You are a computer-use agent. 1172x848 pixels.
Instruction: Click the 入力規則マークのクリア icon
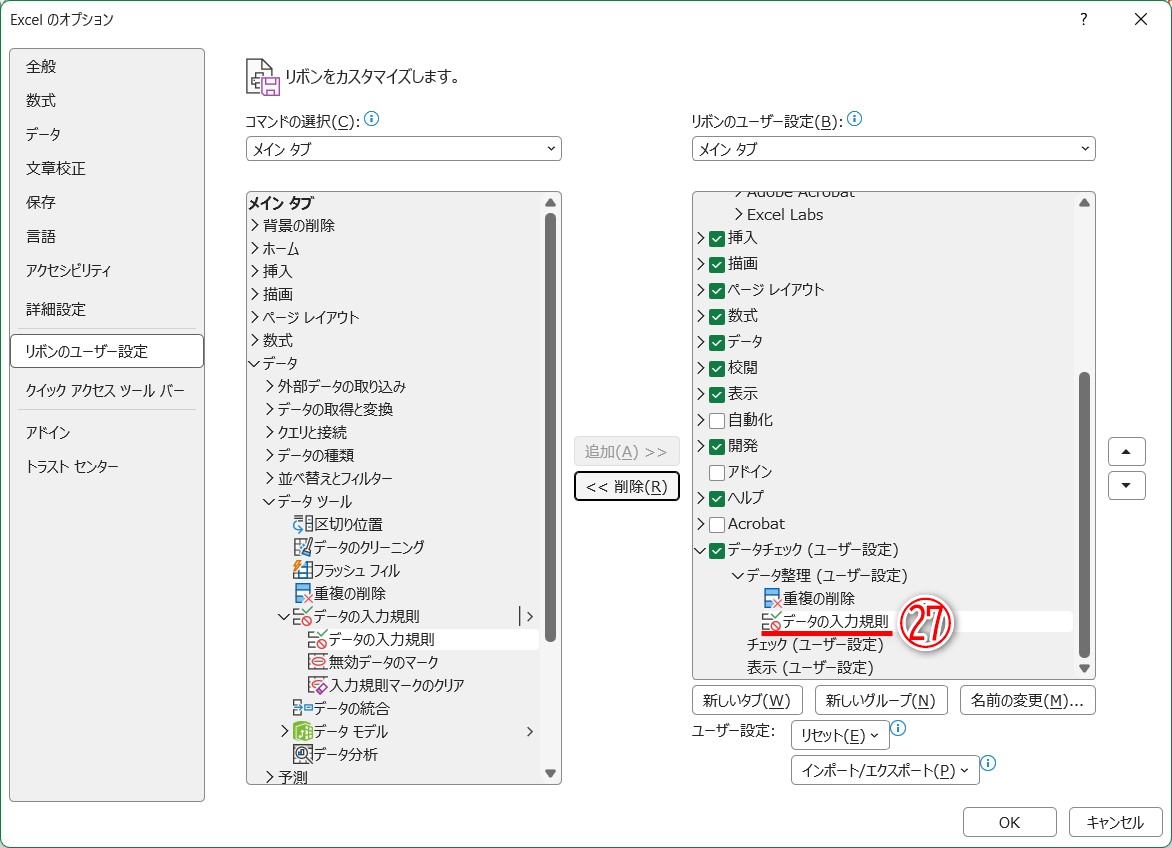pyautogui.click(x=318, y=685)
